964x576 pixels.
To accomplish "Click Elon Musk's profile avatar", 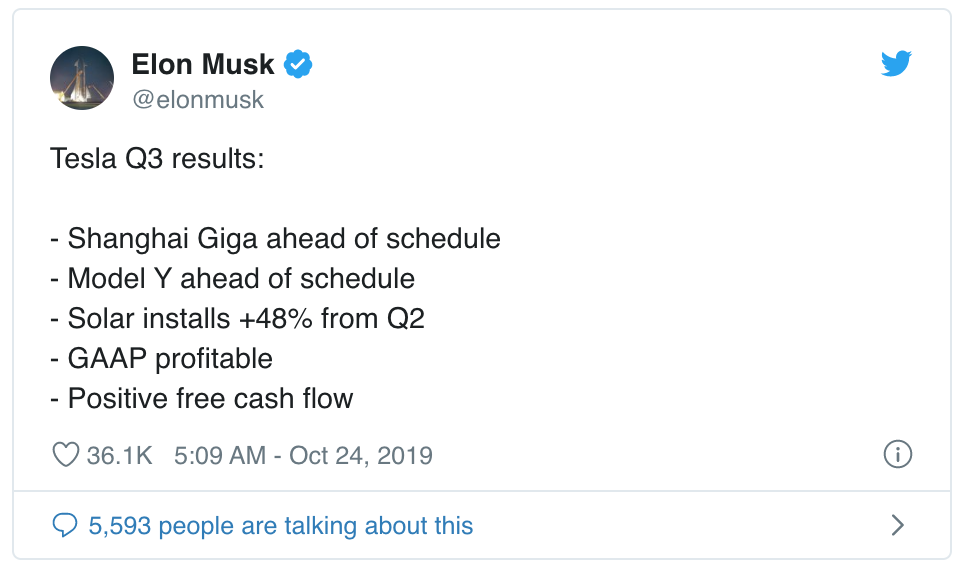I will pyautogui.click(x=82, y=78).
